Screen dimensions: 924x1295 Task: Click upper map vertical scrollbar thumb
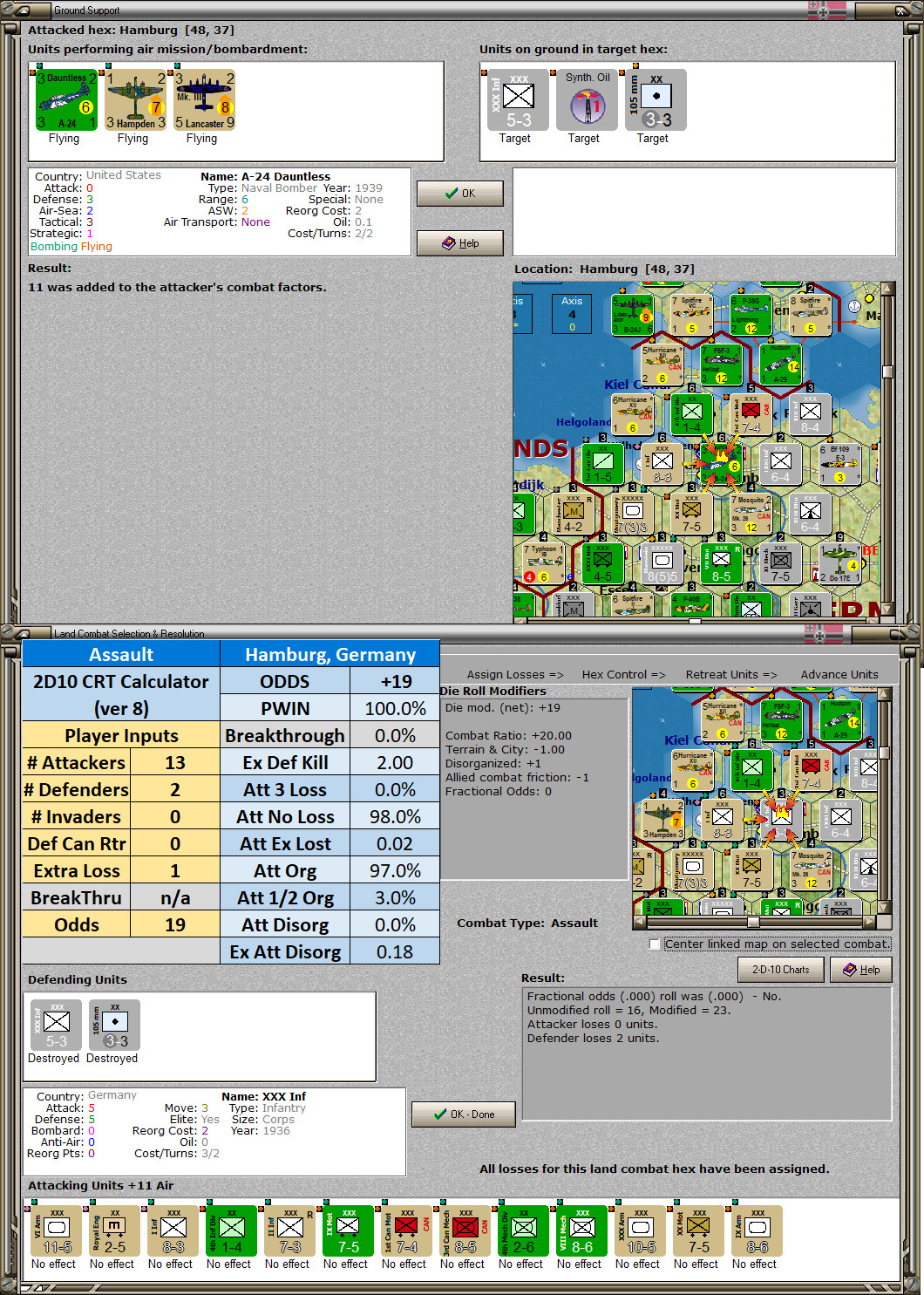[x=888, y=371]
